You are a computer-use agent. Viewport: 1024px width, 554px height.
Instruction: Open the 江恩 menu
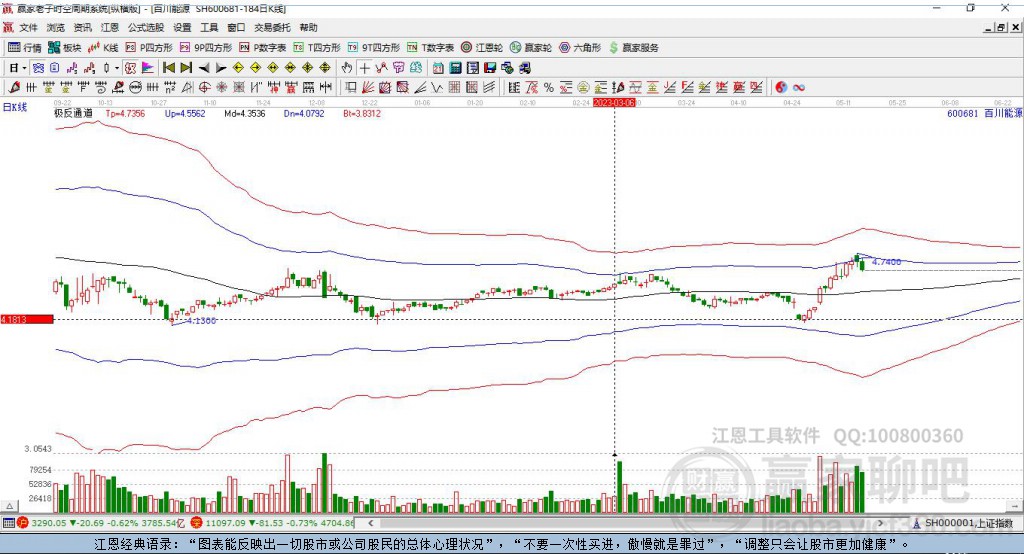[x=110, y=27]
